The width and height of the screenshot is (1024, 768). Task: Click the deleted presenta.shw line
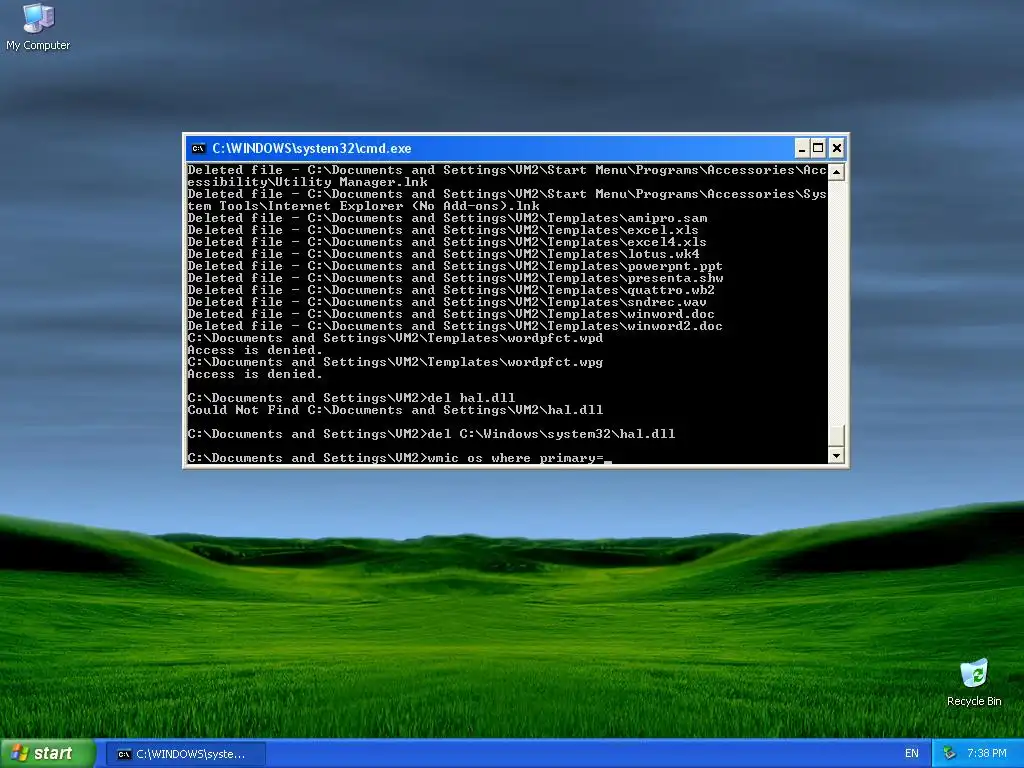[x=455, y=278]
